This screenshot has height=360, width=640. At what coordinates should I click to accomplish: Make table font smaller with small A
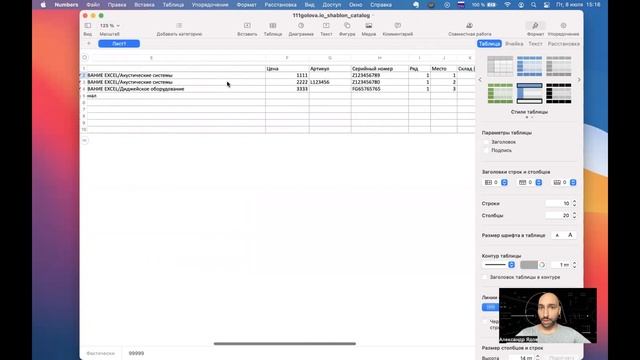click(x=557, y=236)
